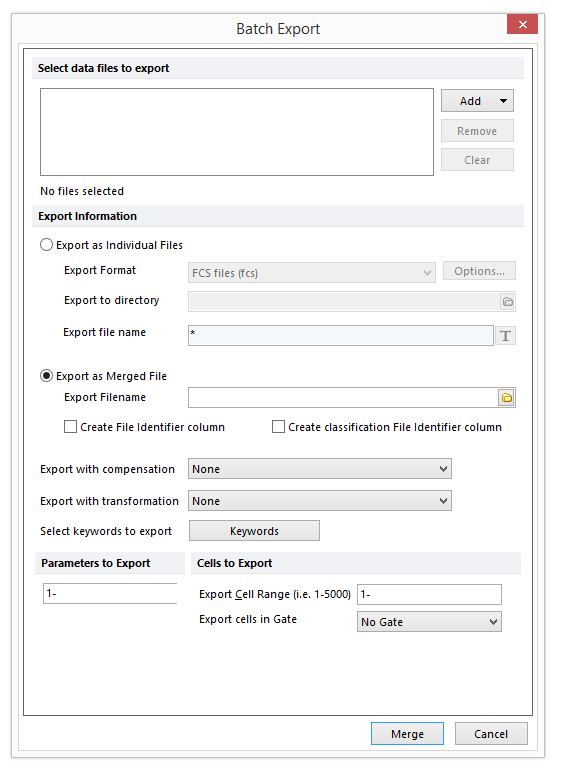The height and width of the screenshot is (773, 561).
Task: Expand Export with transformation dropdown
Action: 320,501
